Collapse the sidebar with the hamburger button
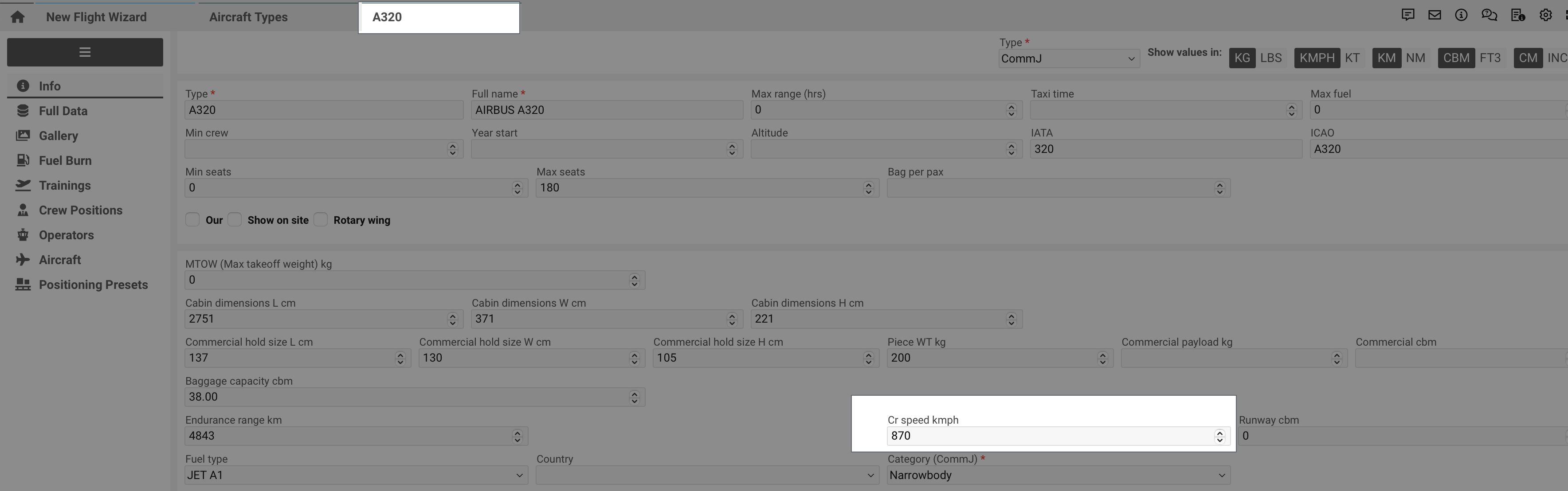 (85, 52)
